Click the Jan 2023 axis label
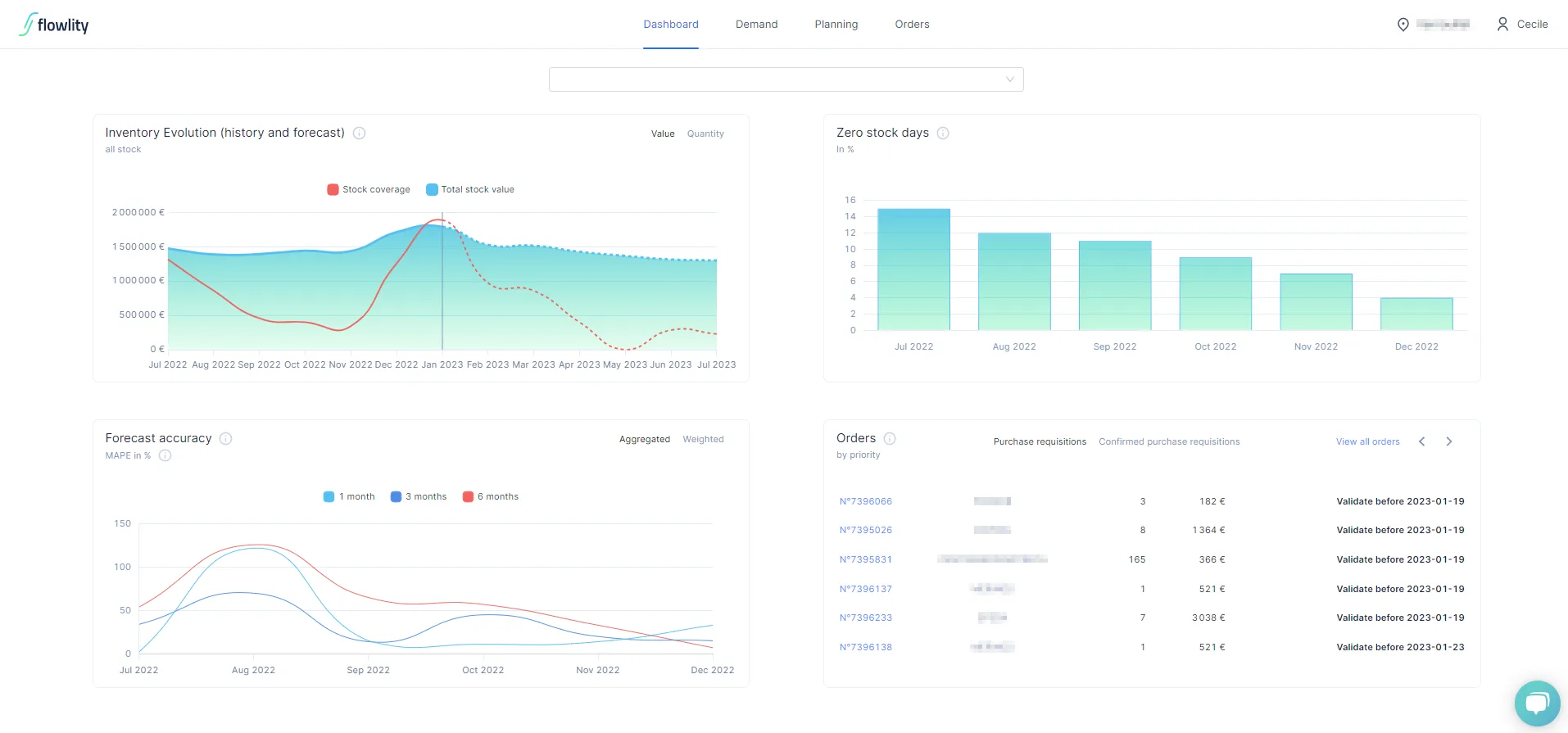This screenshot has height=733, width=1568. pyautogui.click(x=442, y=364)
